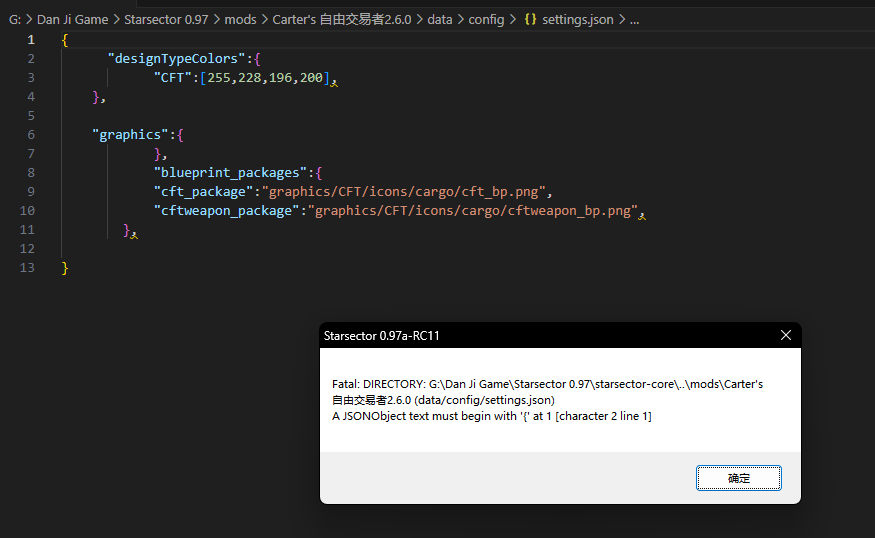Screen dimensions: 875x538
Task: Select line number 1 in the gutter
Action: tap(31, 40)
